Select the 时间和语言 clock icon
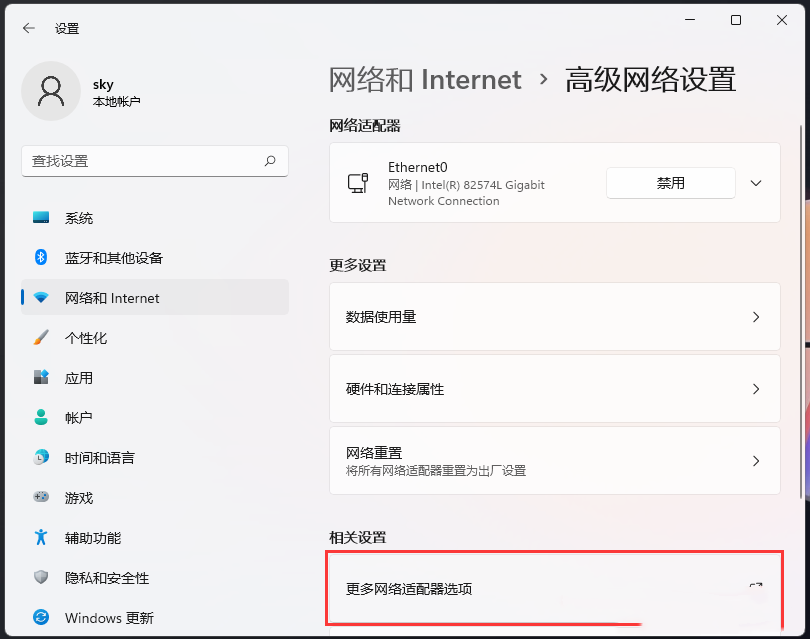810x639 pixels. click(40, 458)
